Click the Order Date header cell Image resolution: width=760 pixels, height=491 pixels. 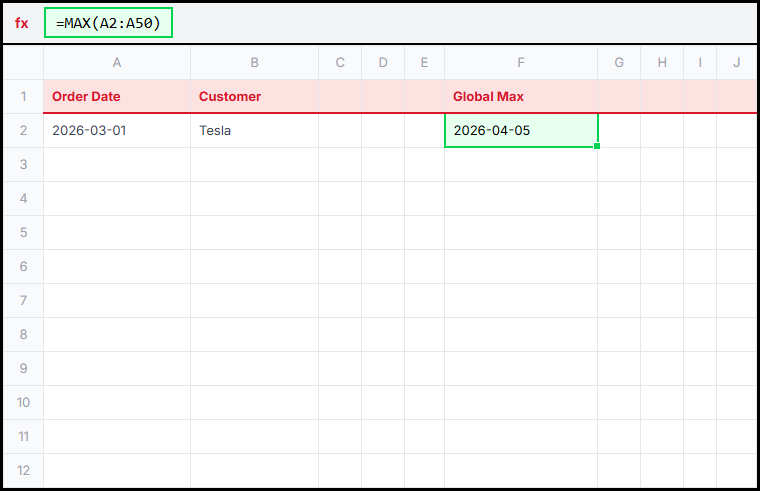117,97
